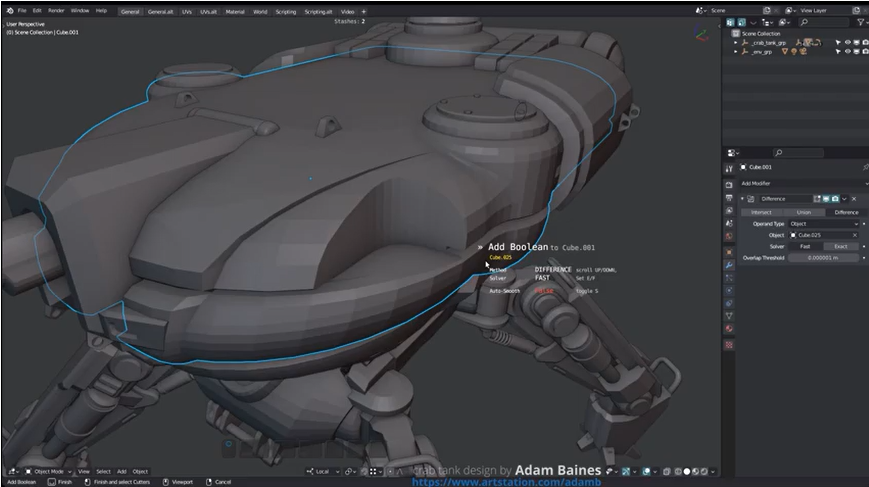Toggle _crab_tank_grp selectability arrow
The height and width of the screenshot is (487, 869).
coord(838,43)
